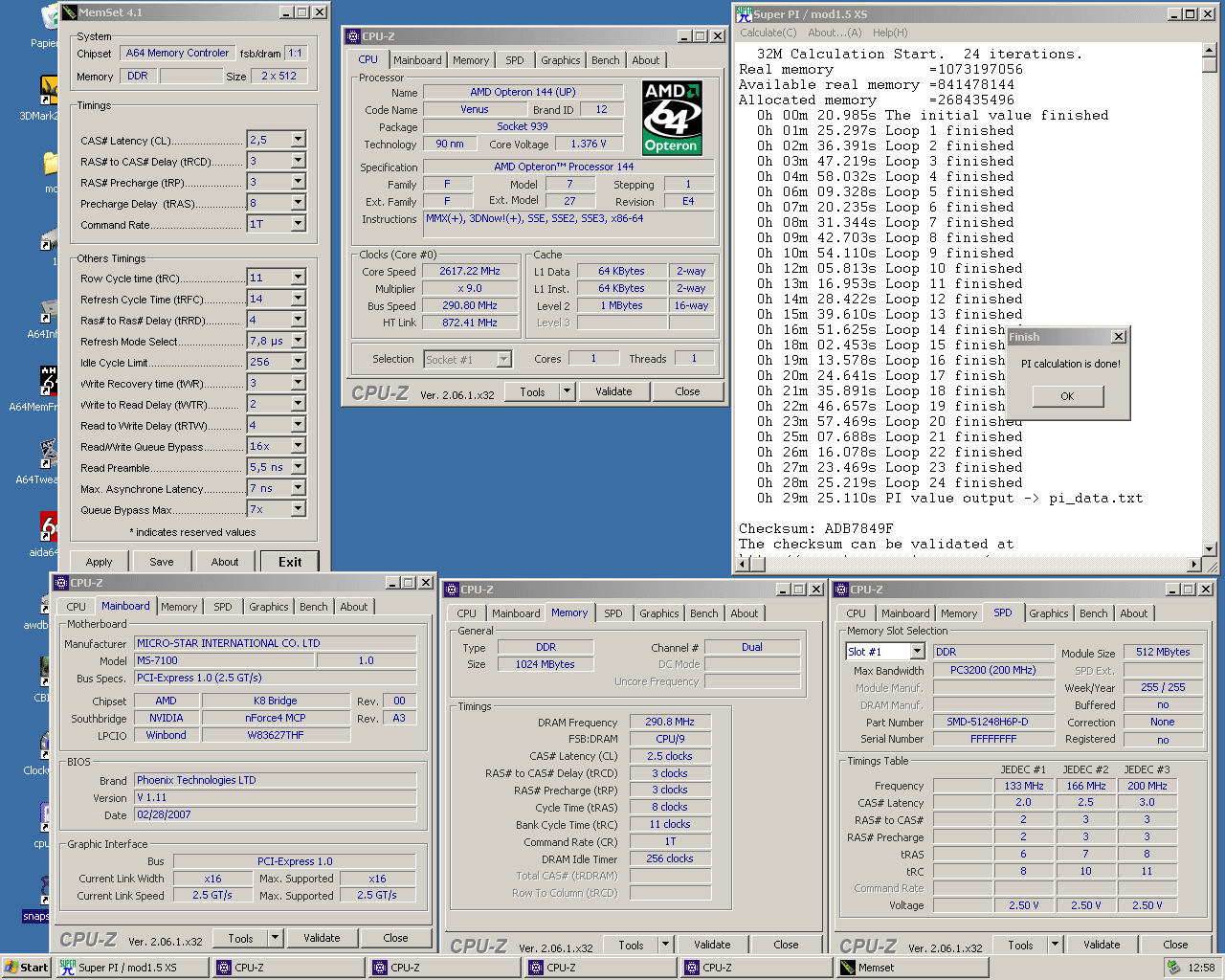This screenshot has width=1225, height=980.
Task: Click the Checksum: ADB7849F line in Super PI
Action: tap(815, 528)
